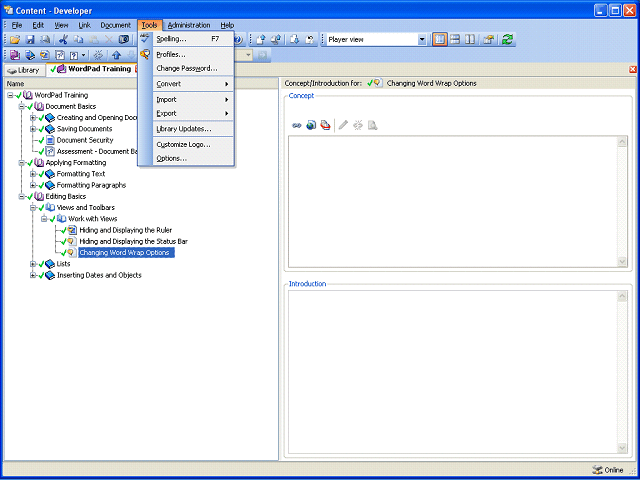This screenshot has width=640, height=480.
Task: Switch to the Library tab
Action: [x=24, y=70]
